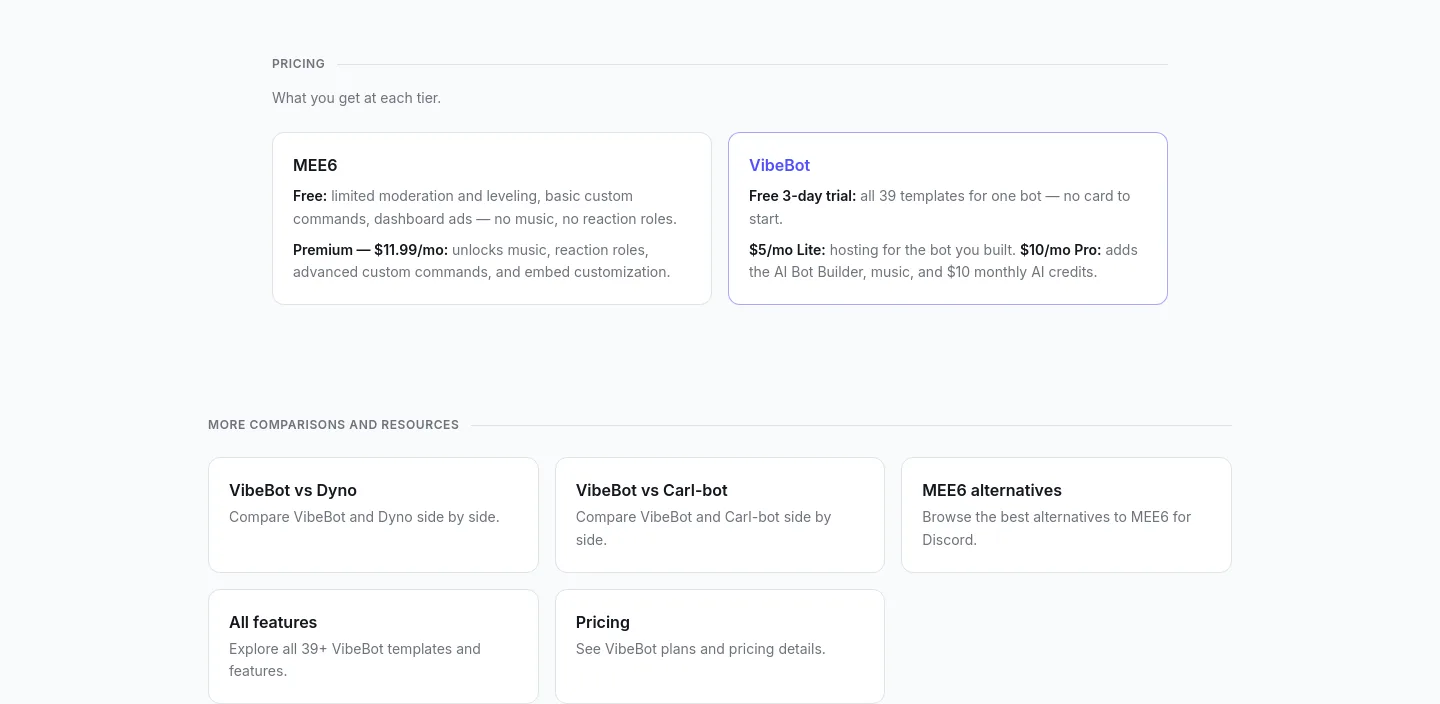Click "Browse the best alternatives to MEE6" description

pos(1057,528)
